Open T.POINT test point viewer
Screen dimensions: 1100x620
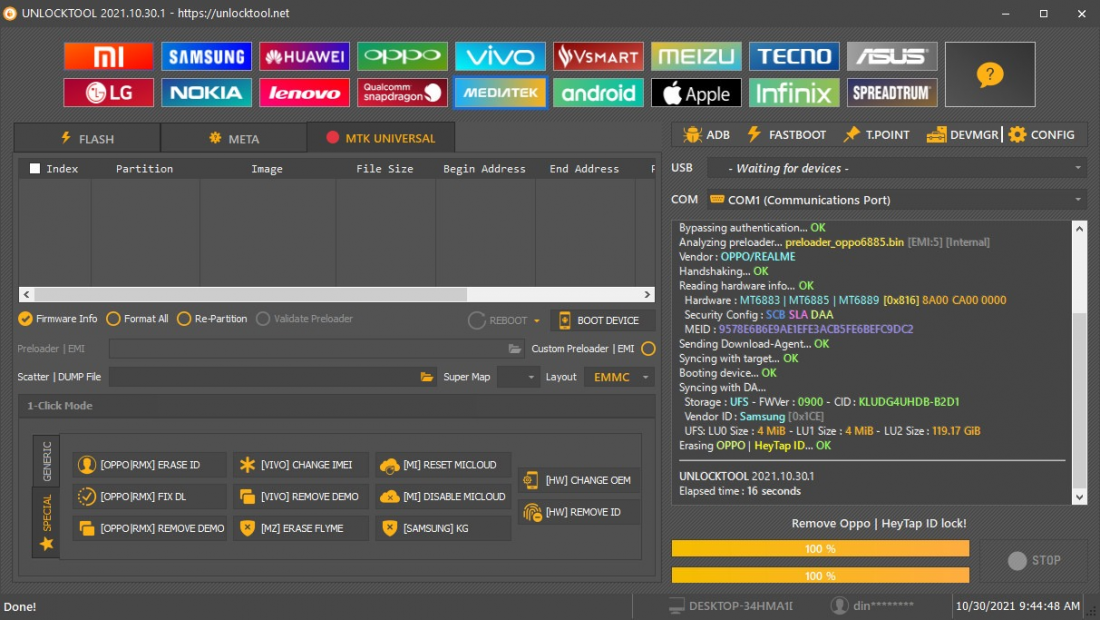[x=876, y=135]
